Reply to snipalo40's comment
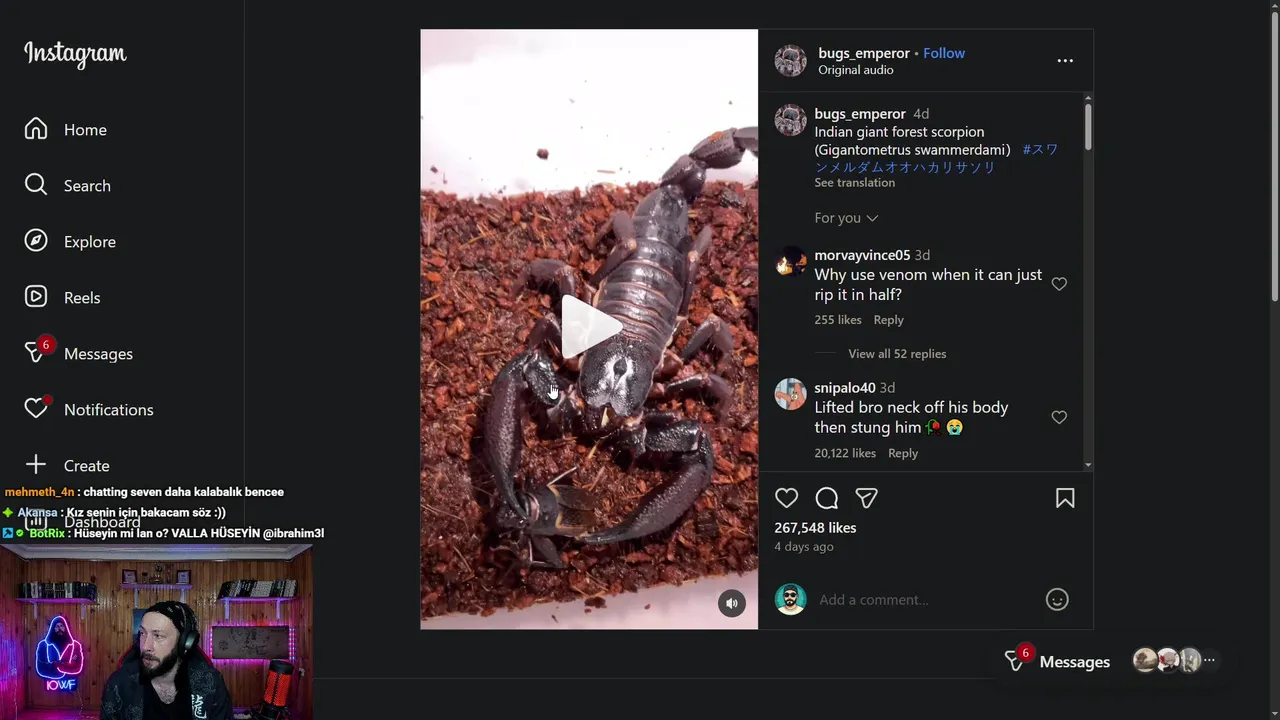 [903, 453]
